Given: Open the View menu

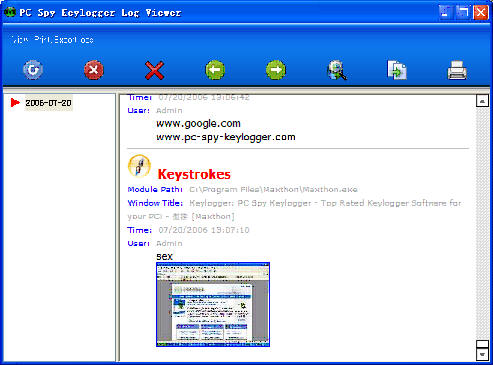Looking at the screenshot, I should (19, 40).
